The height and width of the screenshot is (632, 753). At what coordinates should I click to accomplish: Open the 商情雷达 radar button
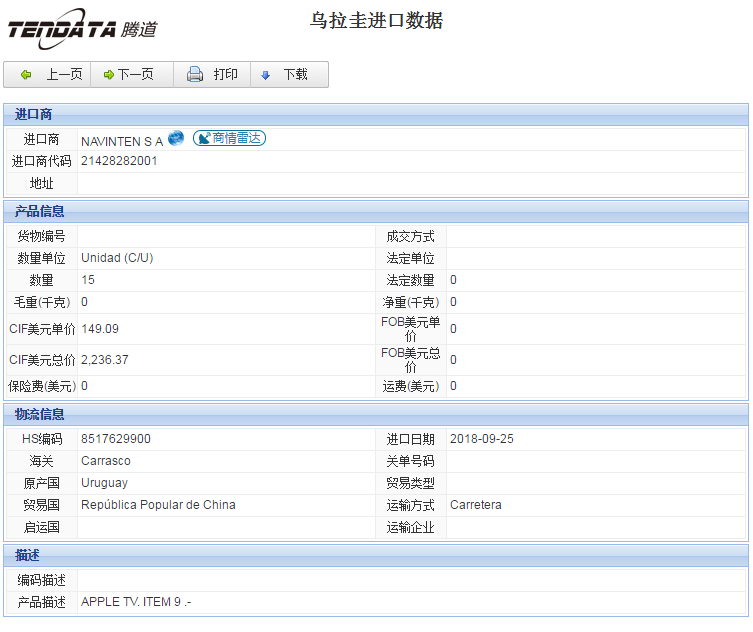pos(230,138)
